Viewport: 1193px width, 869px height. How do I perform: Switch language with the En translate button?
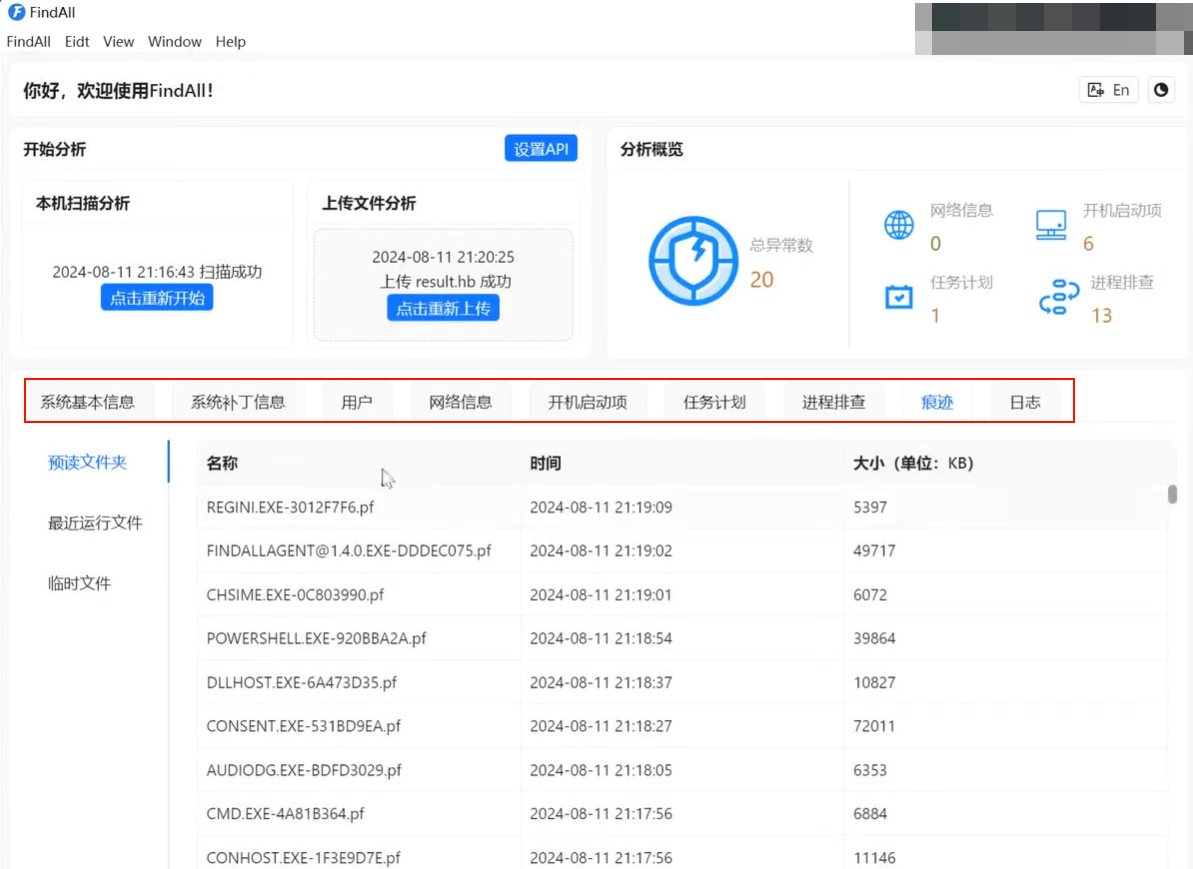point(1109,90)
